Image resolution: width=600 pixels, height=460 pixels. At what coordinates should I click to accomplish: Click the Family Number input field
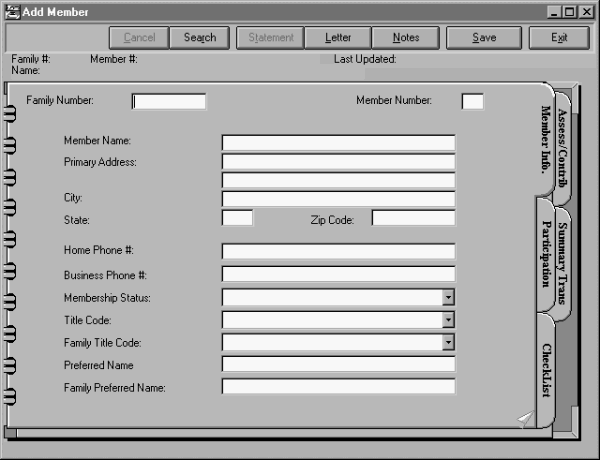tap(169, 101)
